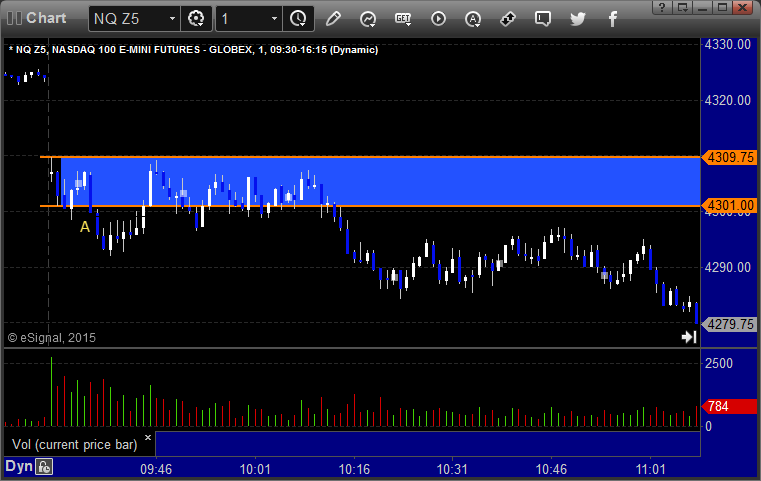Click the 10:01 time axis label
This screenshot has height=481, width=761.
click(255, 469)
